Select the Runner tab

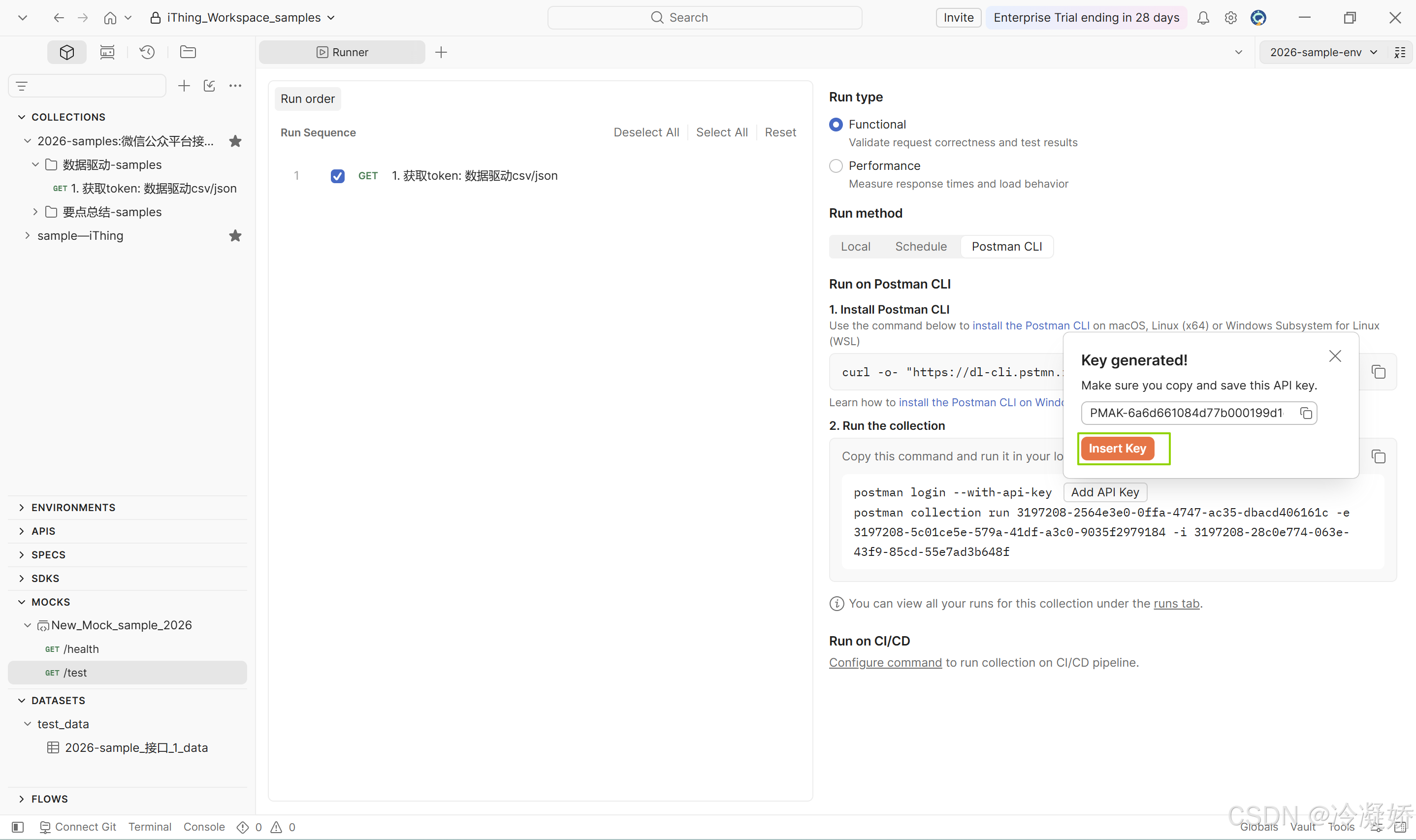tap(342, 52)
